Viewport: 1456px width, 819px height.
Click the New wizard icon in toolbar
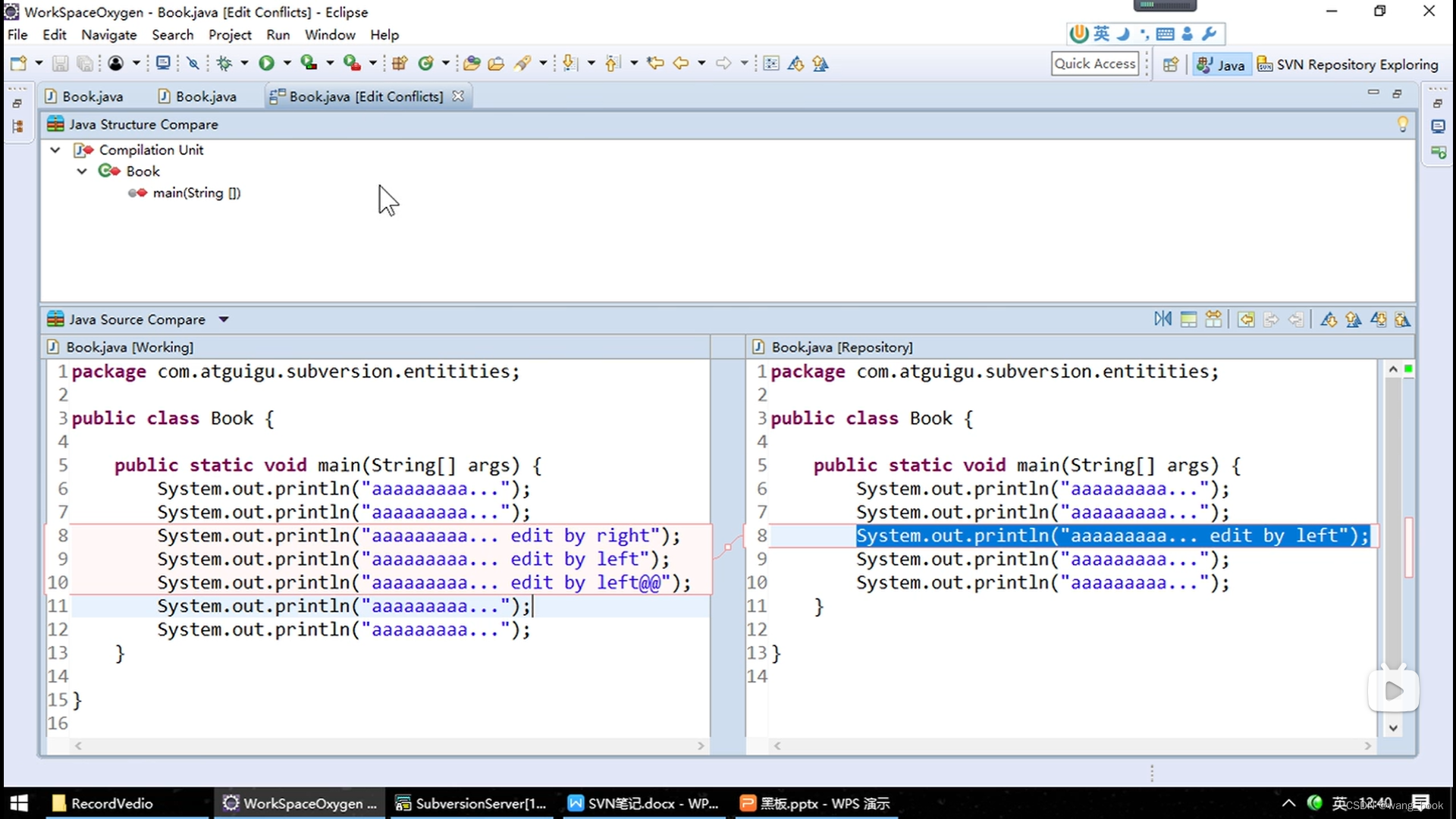pyautogui.click(x=19, y=64)
